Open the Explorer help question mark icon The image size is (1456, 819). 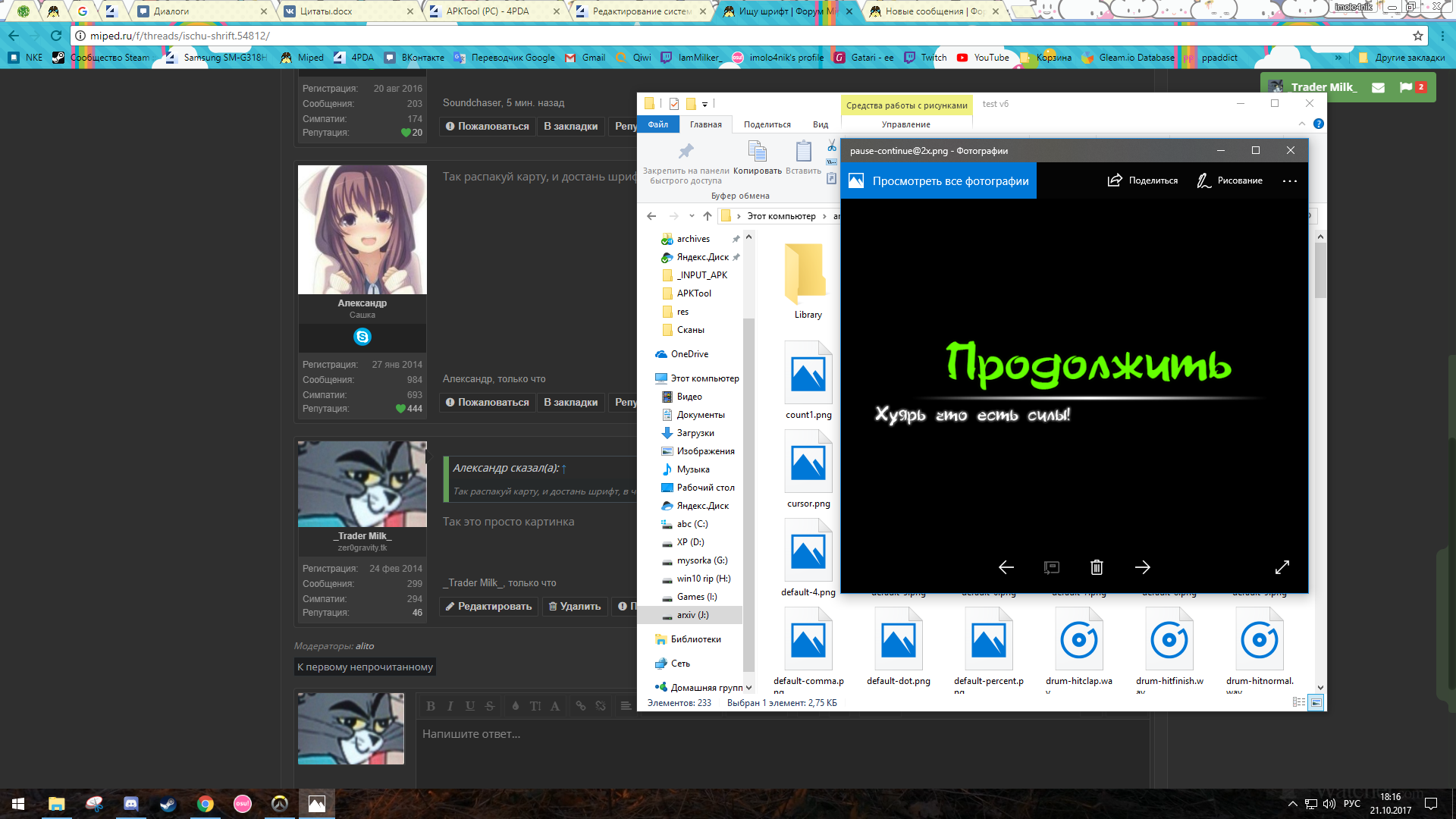[x=1319, y=124]
